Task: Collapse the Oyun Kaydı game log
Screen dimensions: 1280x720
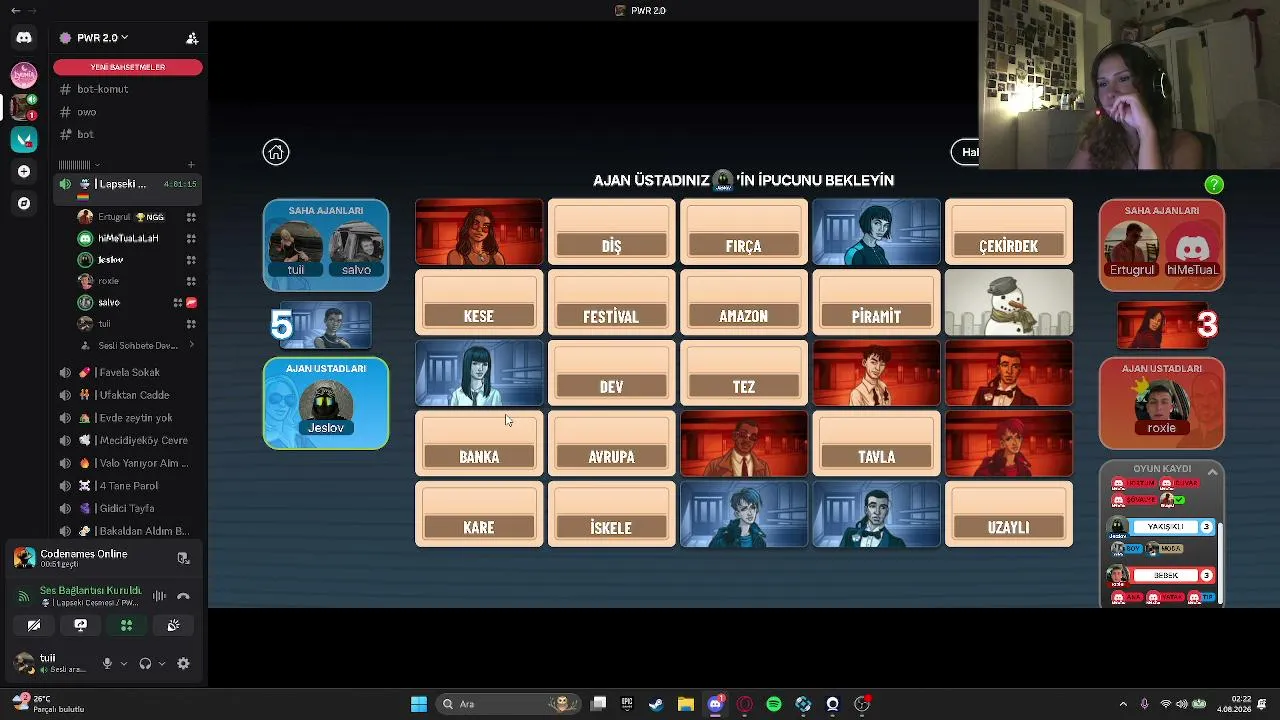Action: tap(1212, 472)
